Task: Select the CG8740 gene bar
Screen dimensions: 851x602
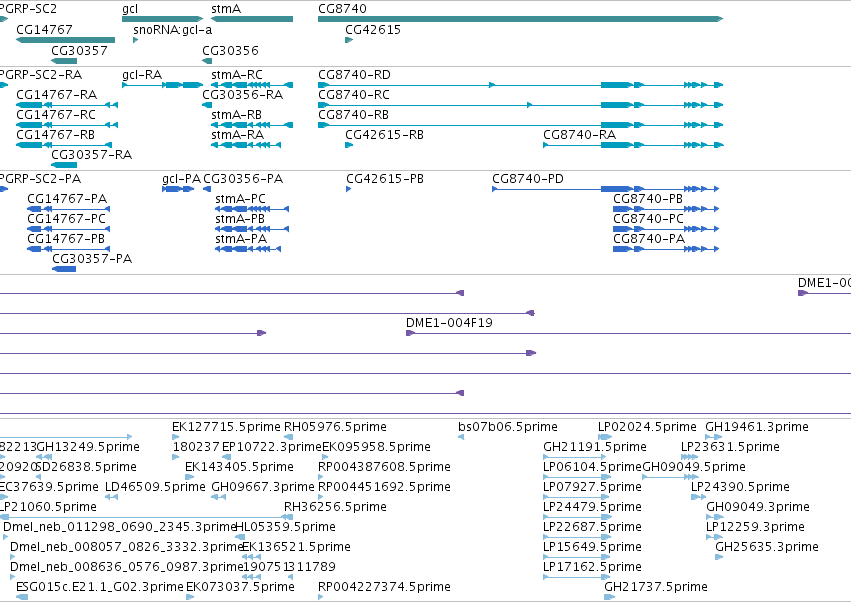Action: pos(520,19)
